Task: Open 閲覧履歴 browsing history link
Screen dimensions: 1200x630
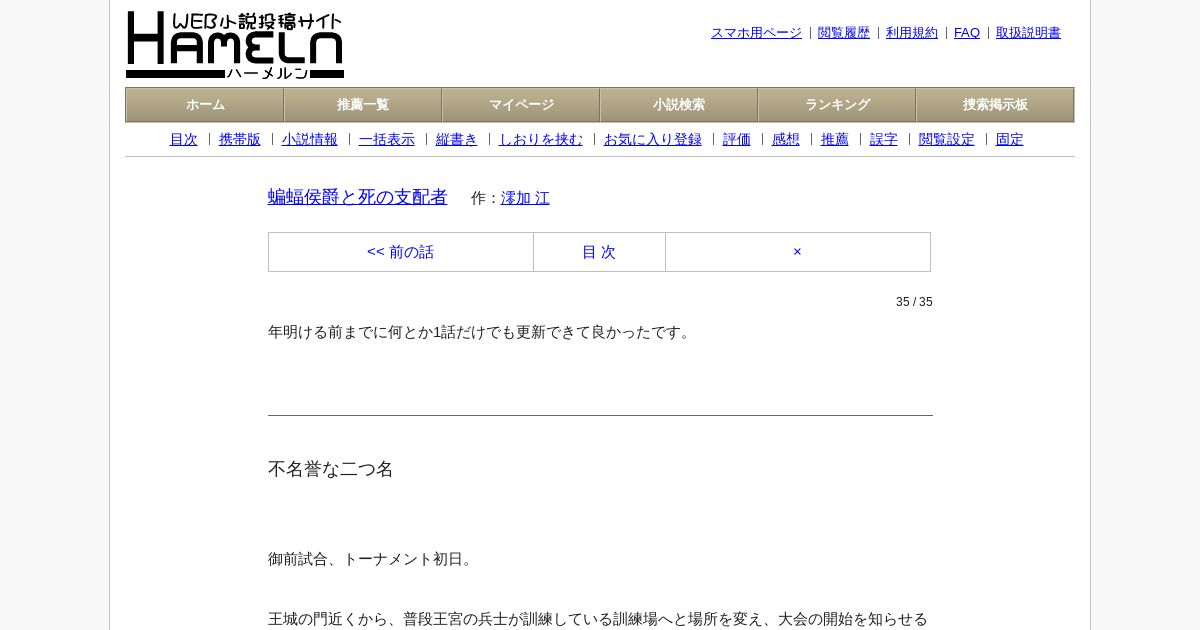Action: point(844,33)
